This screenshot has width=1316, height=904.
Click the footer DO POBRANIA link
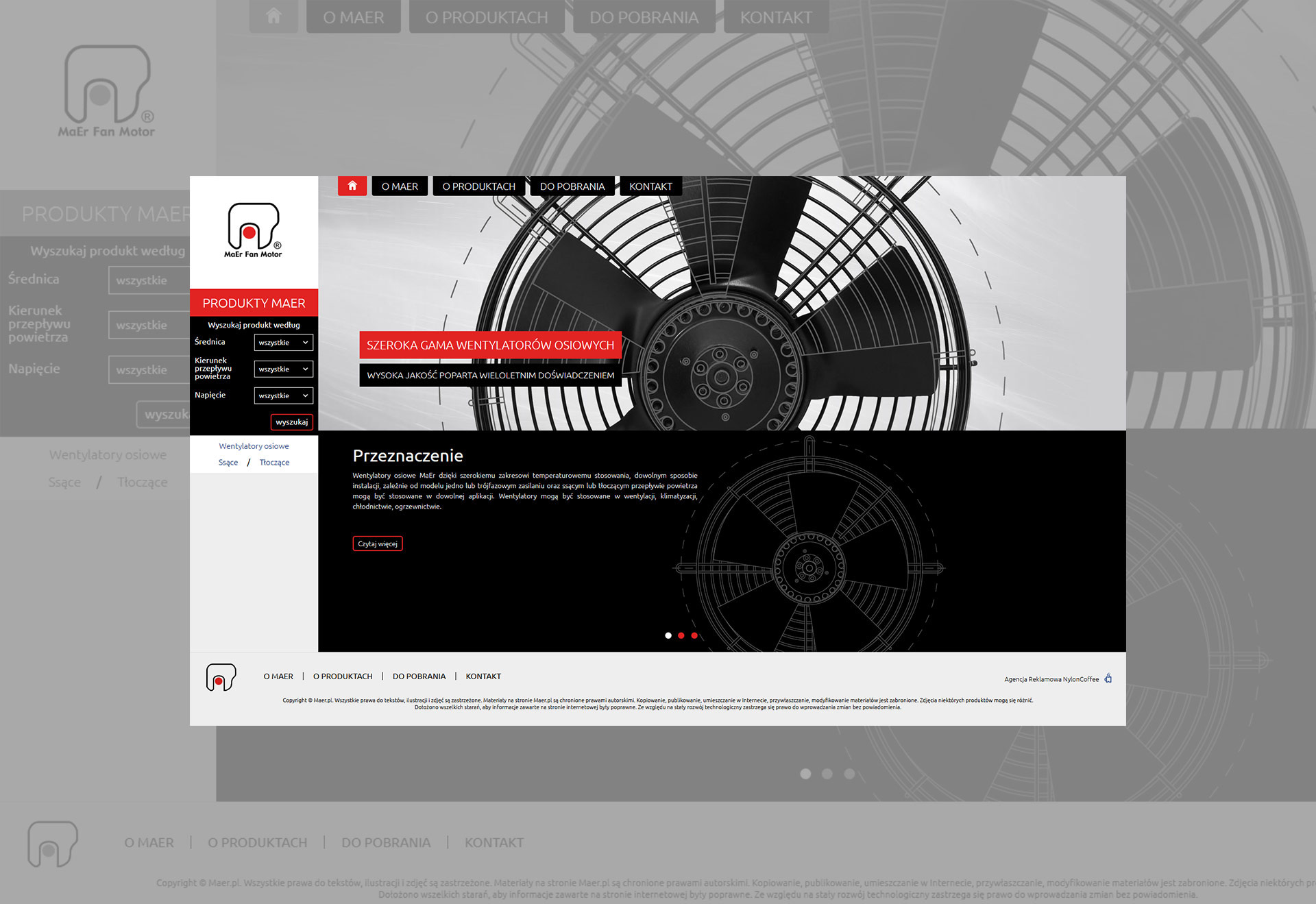(x=419, y=676)
